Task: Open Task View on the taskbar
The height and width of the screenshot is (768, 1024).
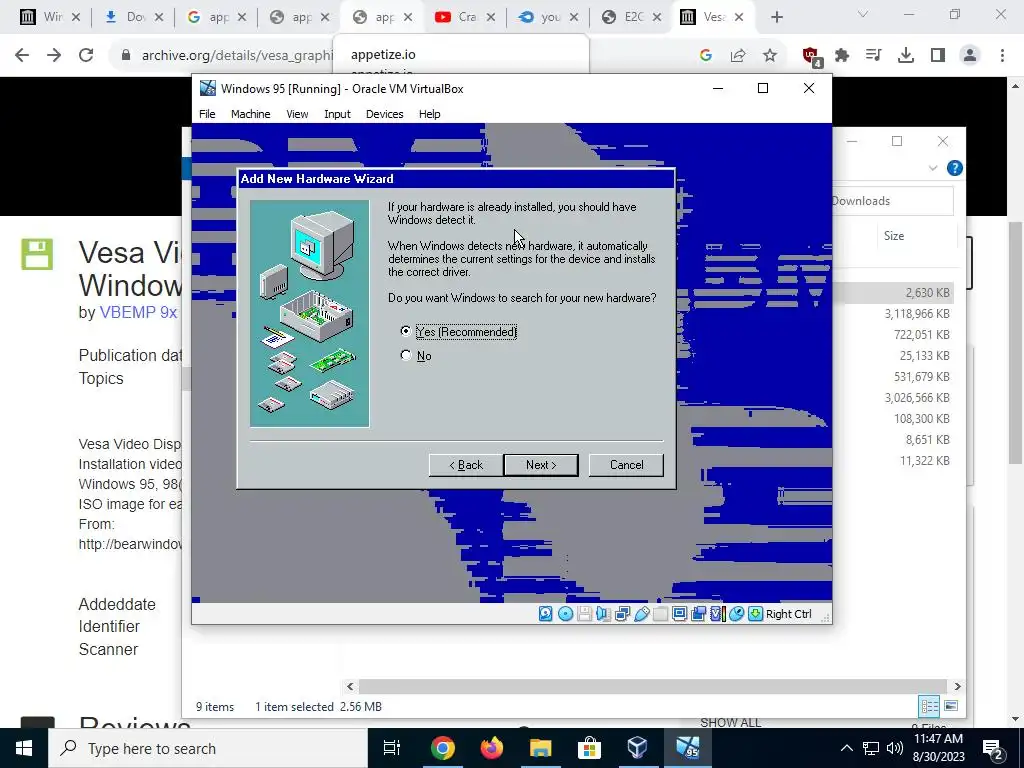Action: 391,748
